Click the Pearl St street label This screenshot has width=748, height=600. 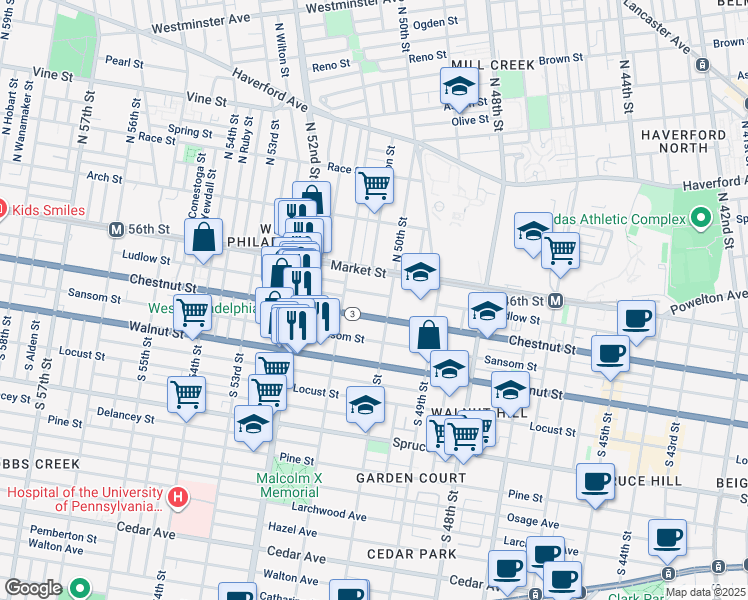click(124, 62)
